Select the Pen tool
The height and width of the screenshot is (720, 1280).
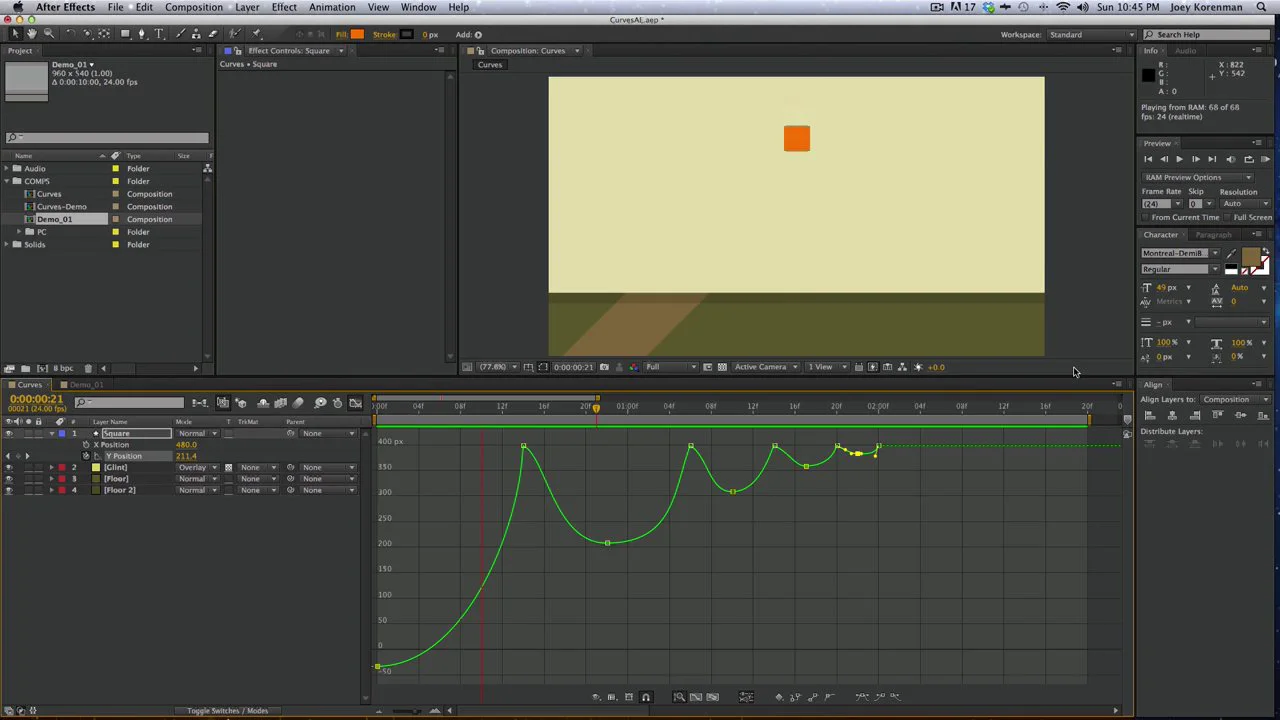point(141,34)
